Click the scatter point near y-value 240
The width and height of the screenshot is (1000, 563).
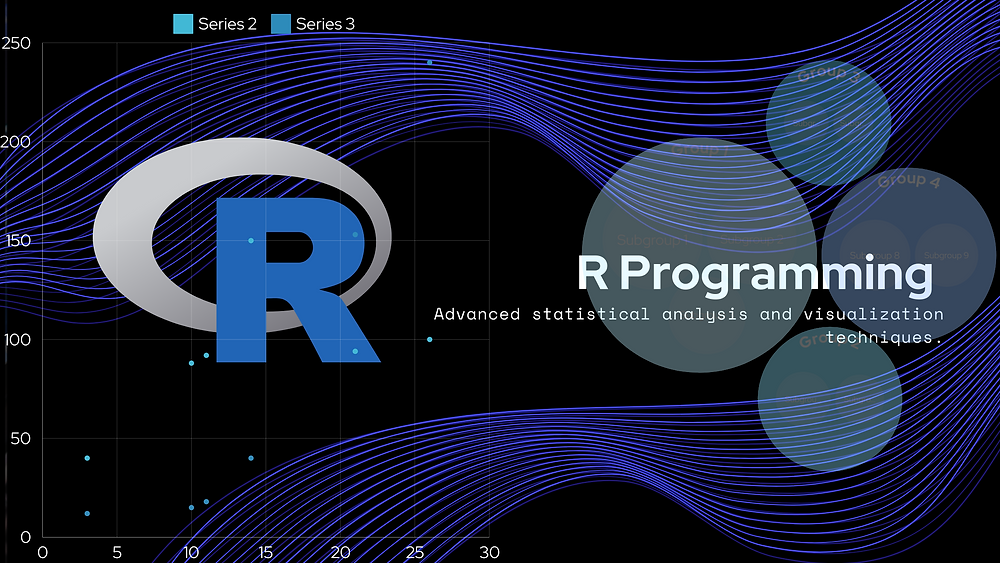(x=430, y=62)
